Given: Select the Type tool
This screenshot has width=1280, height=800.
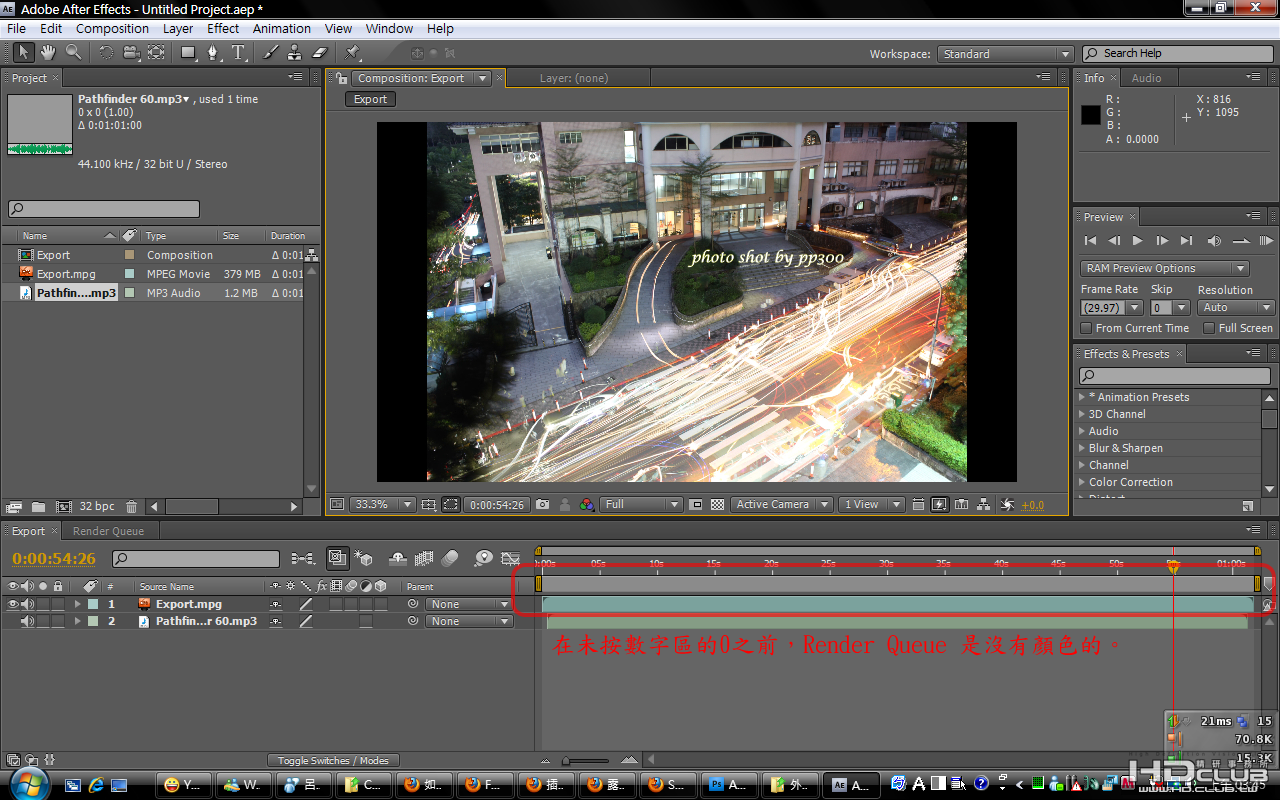Looking at the screenshot, I should (238, 53).
